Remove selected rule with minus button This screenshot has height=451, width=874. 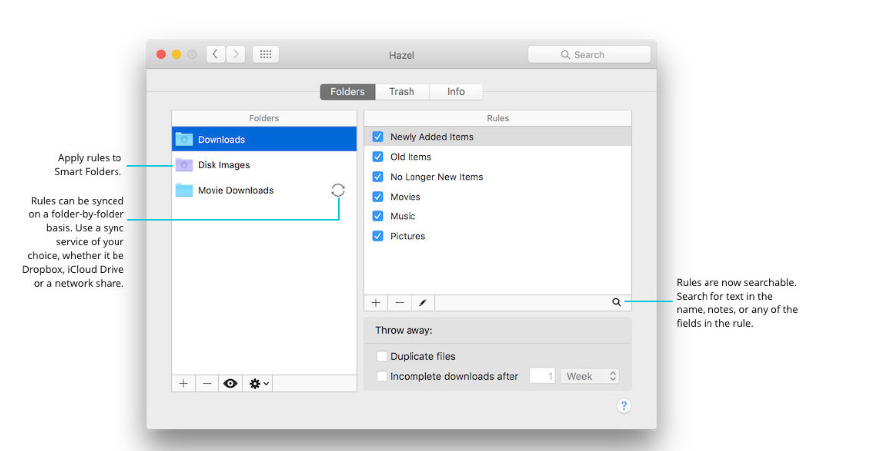tap(400, 303)
